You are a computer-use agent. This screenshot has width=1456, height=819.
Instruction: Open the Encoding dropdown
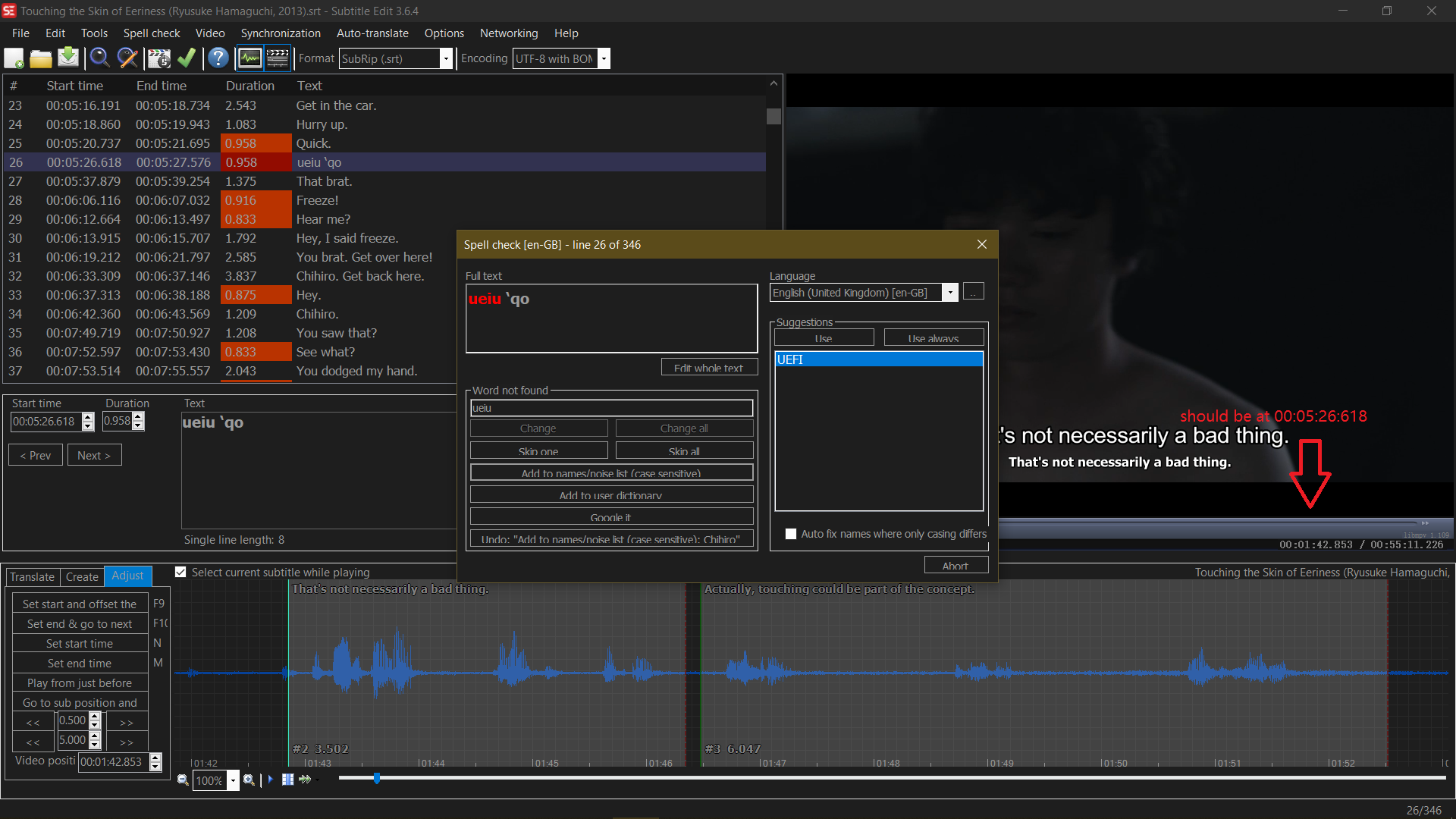tap(604, 58)
